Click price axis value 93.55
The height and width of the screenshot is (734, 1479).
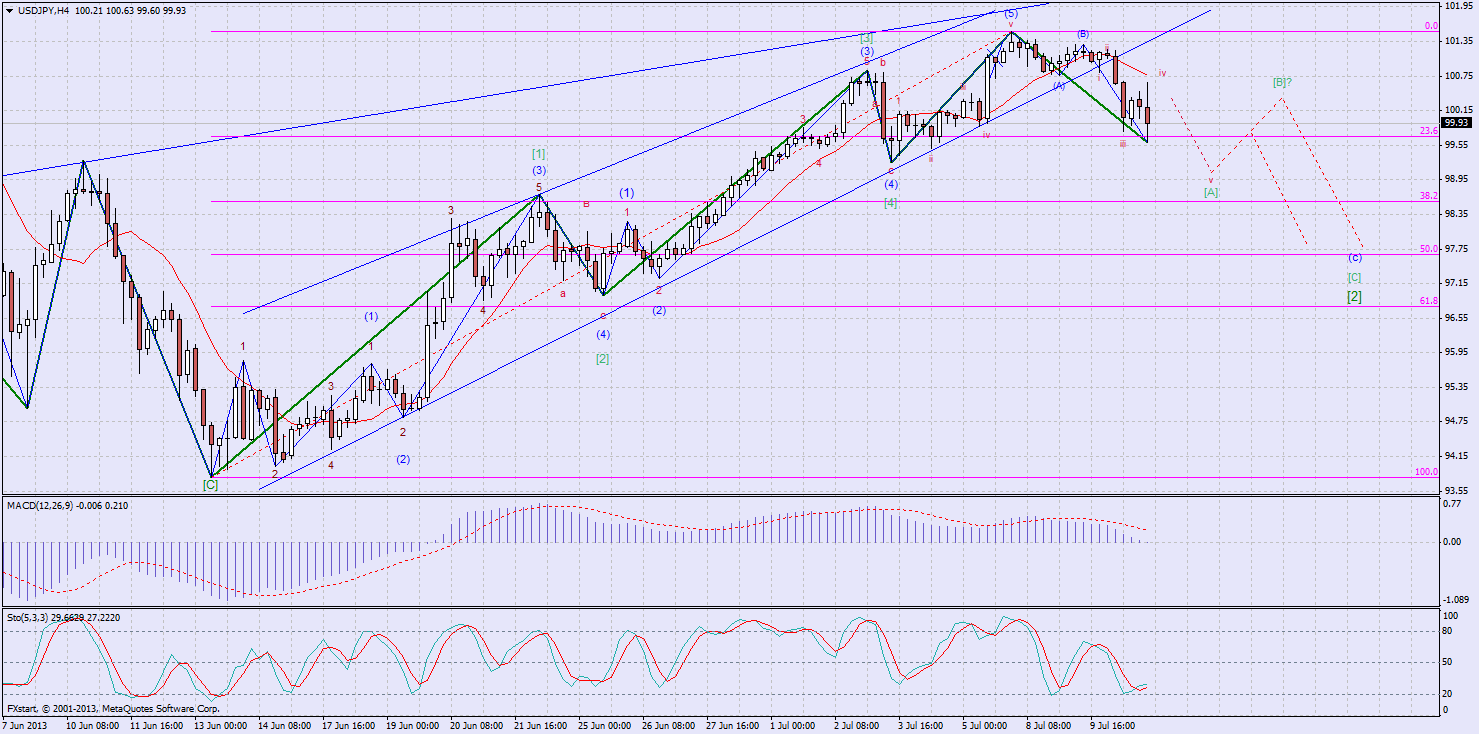1457,490
